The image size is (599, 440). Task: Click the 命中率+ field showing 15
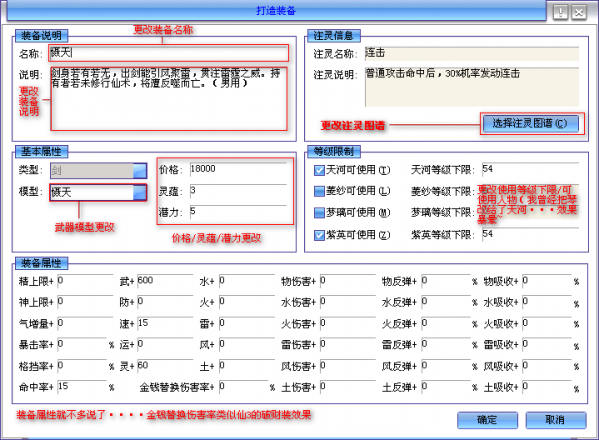coord(82,387)
